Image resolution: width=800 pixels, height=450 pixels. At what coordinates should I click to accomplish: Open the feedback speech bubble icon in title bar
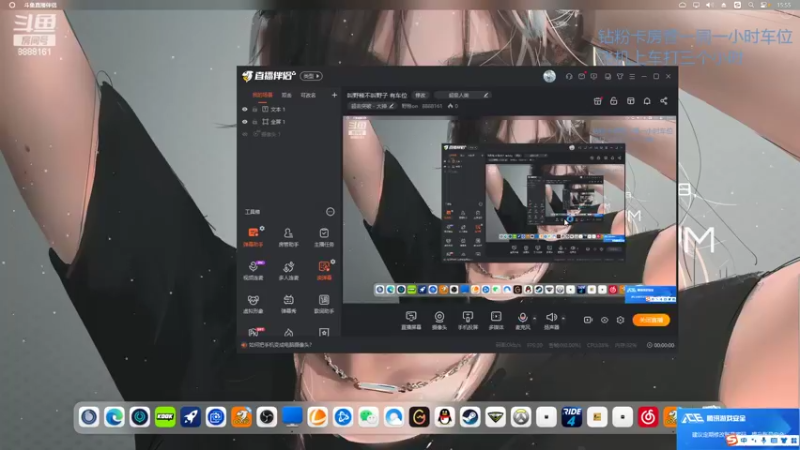click(594, 77)
